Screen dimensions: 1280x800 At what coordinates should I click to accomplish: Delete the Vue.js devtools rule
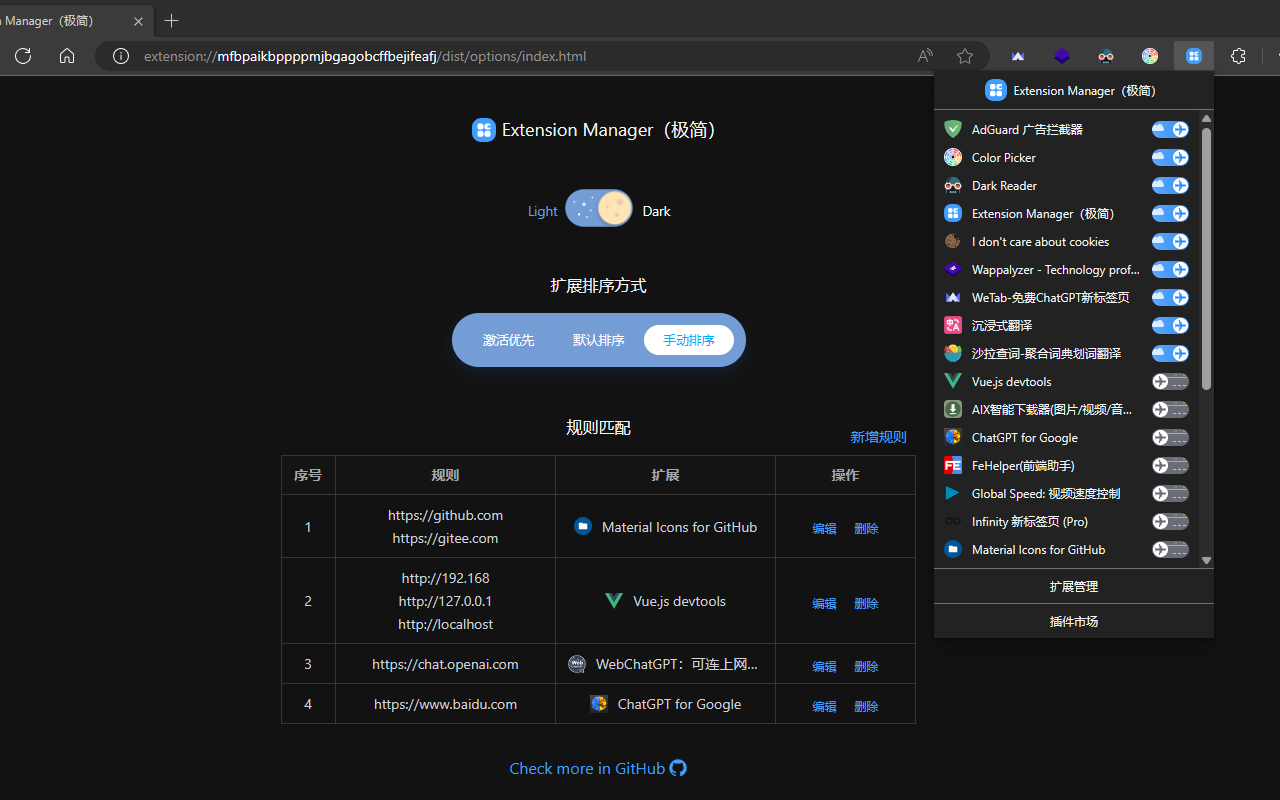(866, 603)
